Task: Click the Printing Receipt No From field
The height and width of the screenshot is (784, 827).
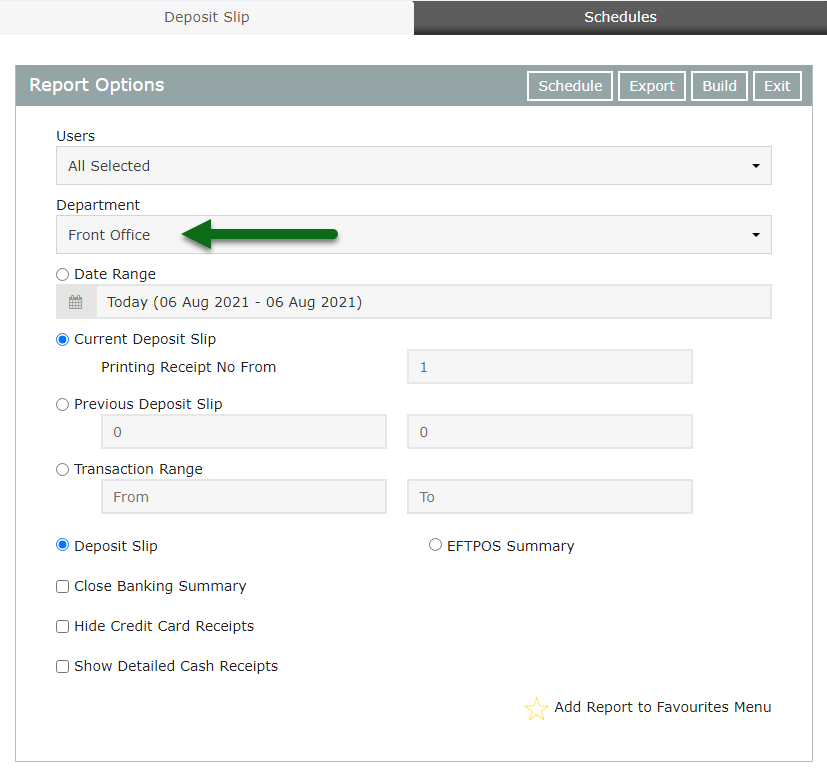Action: (550, 367)
